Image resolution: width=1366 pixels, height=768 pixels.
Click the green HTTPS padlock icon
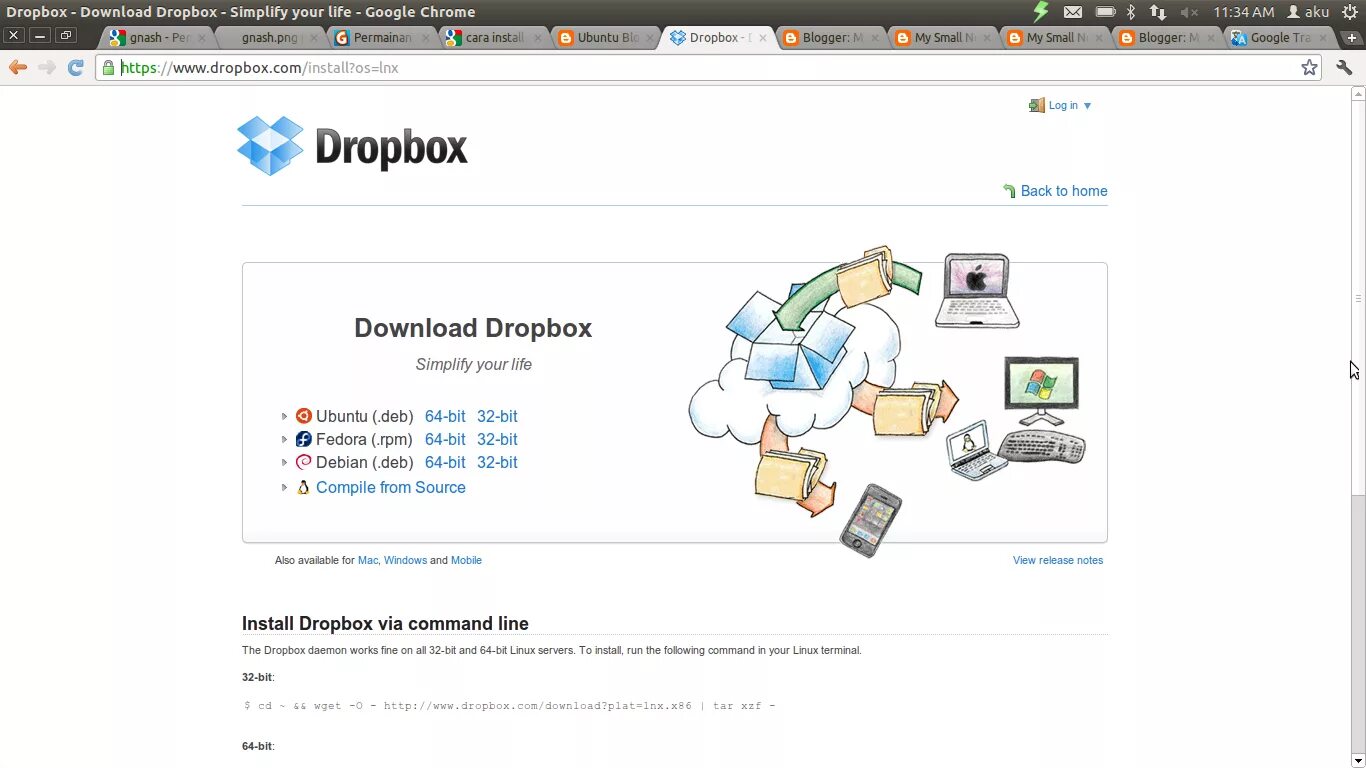pos(108,67)
